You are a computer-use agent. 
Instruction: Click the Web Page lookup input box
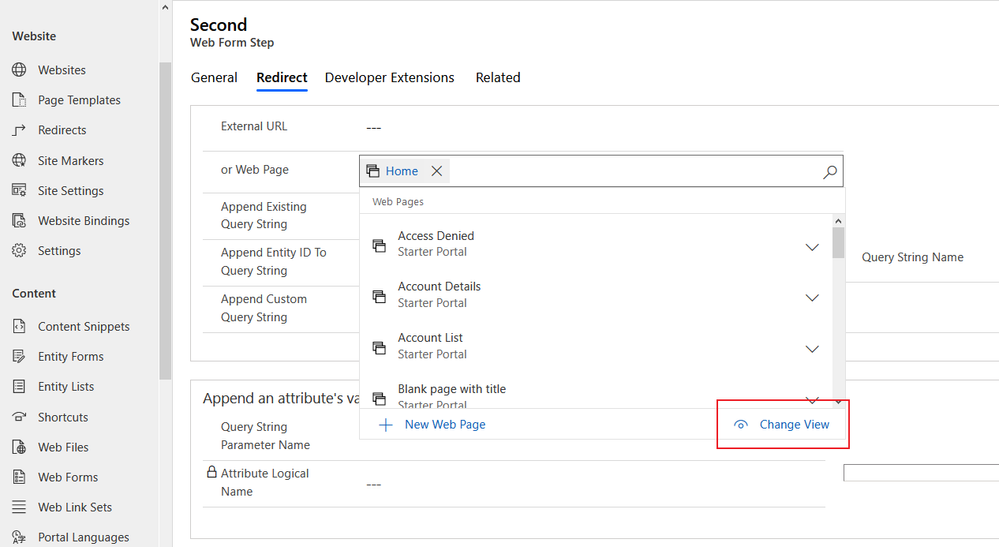tap(601, 171)
